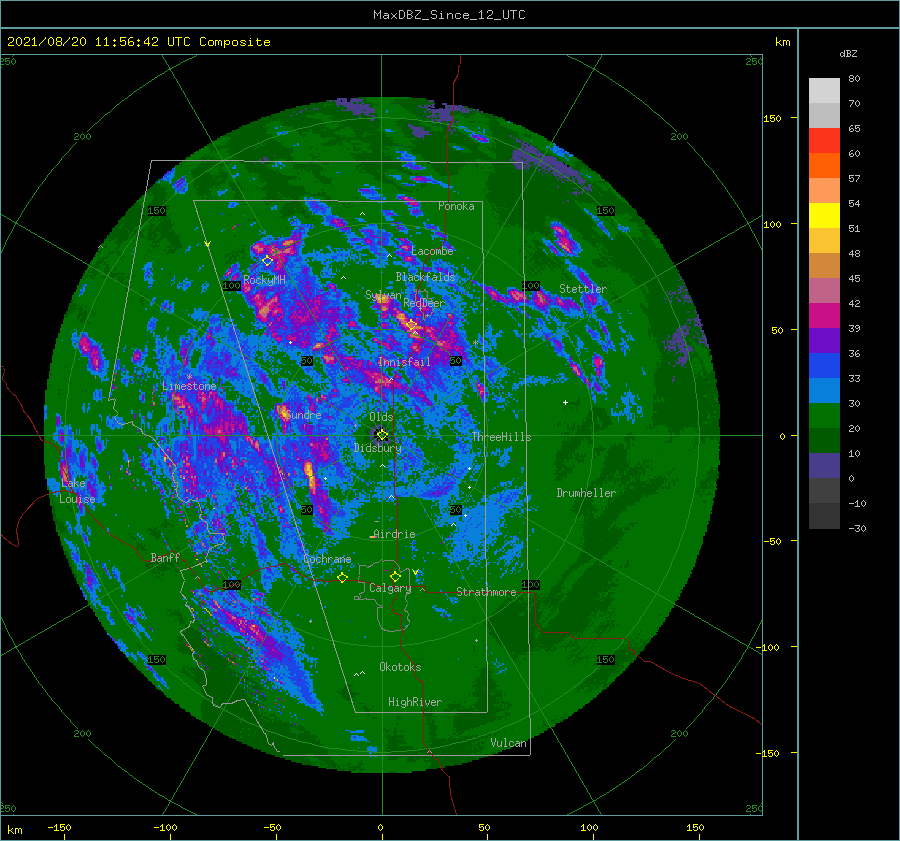Click the 150 tick label on the right axis
Viewport: 900px width, 841px height.
coord(772,118)
